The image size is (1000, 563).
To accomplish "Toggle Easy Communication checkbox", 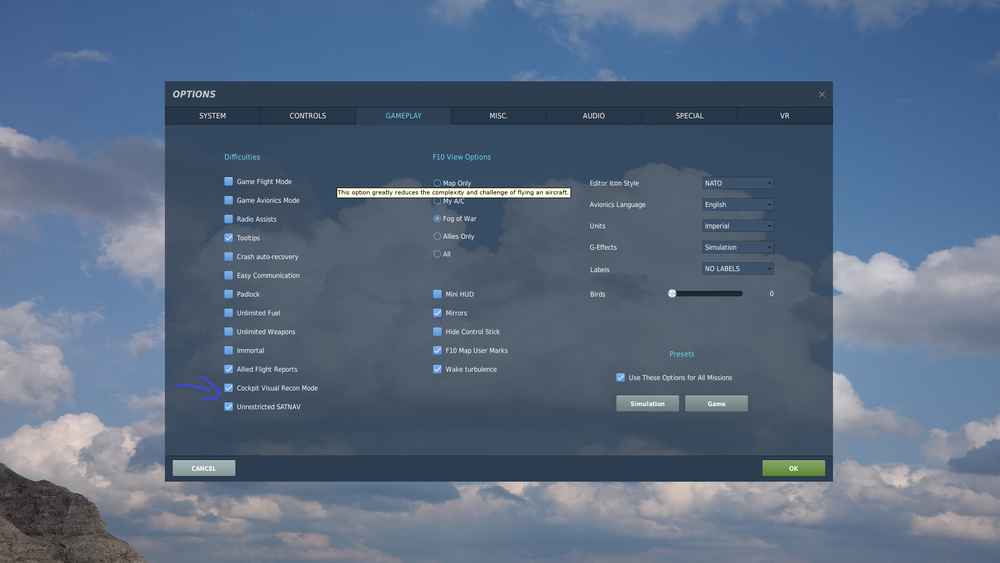I will (x=228, y=275).
